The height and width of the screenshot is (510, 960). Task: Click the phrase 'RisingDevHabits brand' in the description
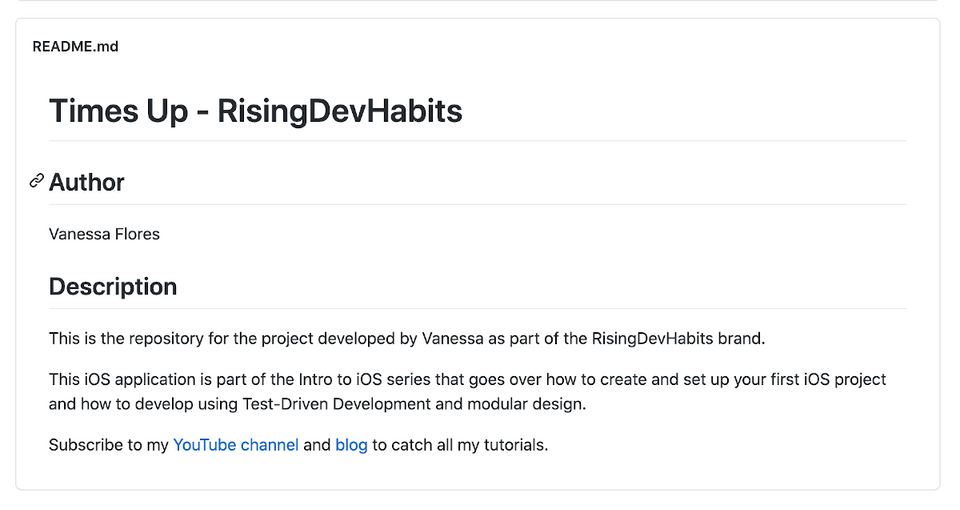point(677,339)
